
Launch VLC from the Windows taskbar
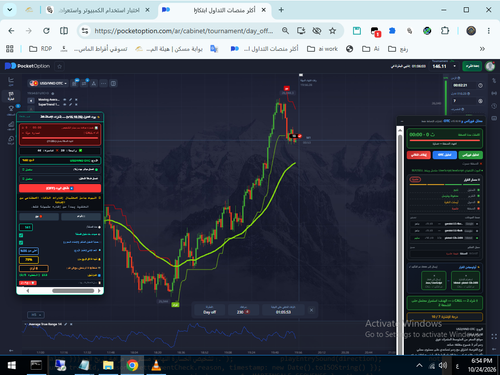pos(156,365)
